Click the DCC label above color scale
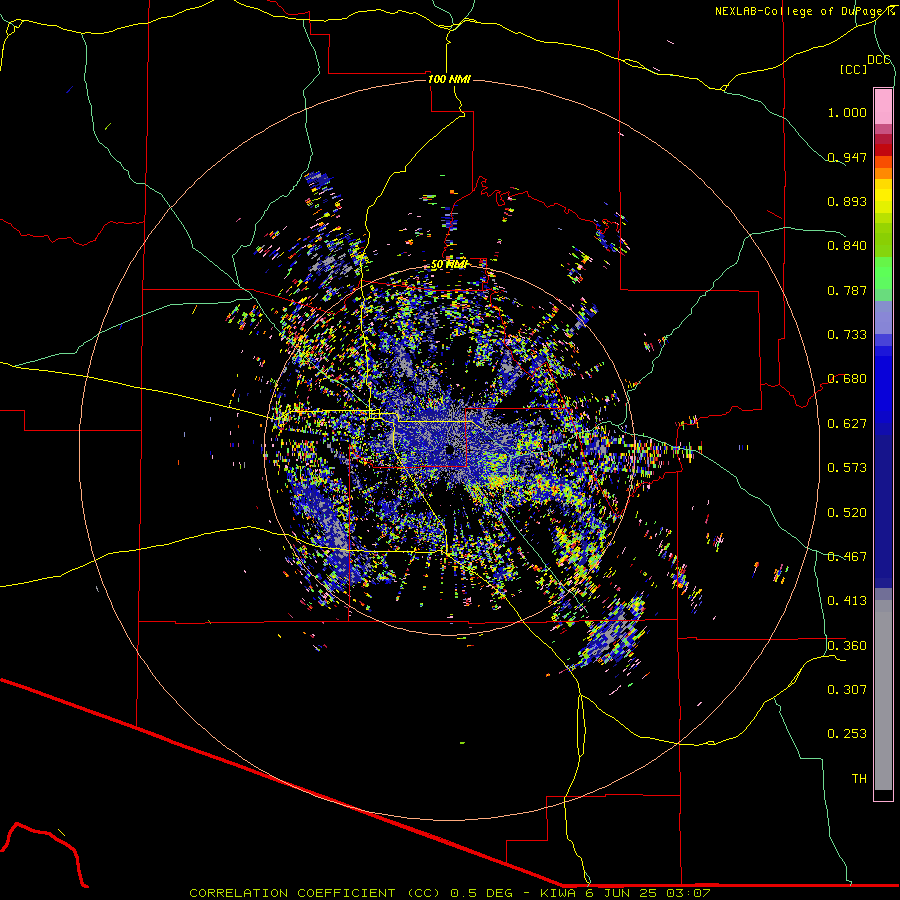900x900 pixels. click(x=878, y=60)
